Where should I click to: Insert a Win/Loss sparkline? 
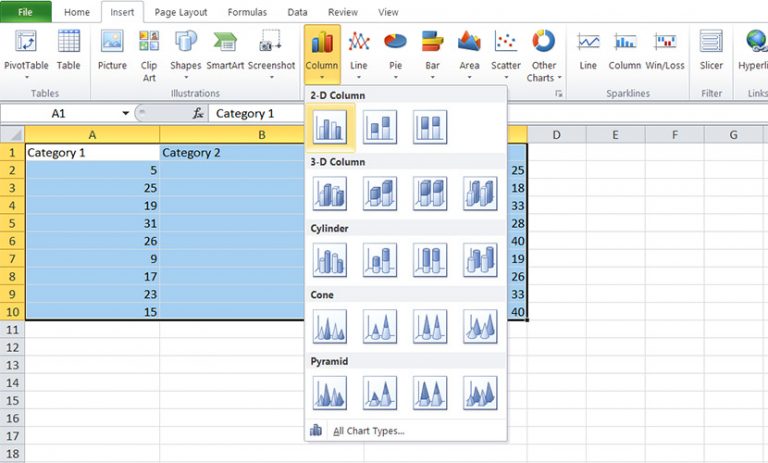click(664, 50)
